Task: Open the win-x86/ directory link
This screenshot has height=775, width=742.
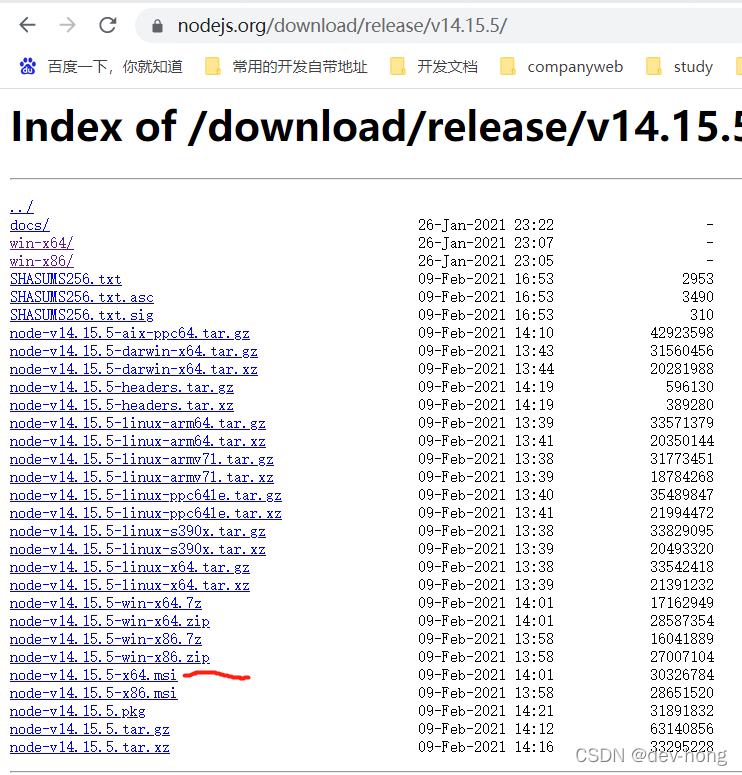Action: click(42, 260)
